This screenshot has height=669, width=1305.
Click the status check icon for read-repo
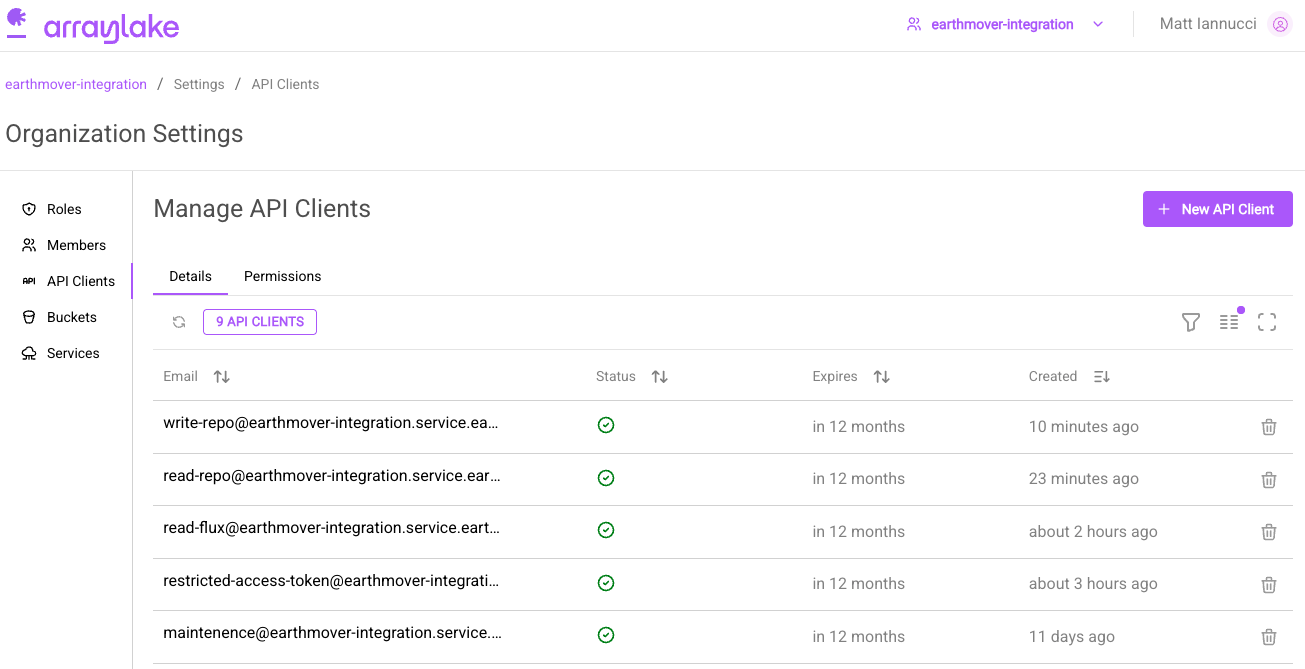click(605, 478)
